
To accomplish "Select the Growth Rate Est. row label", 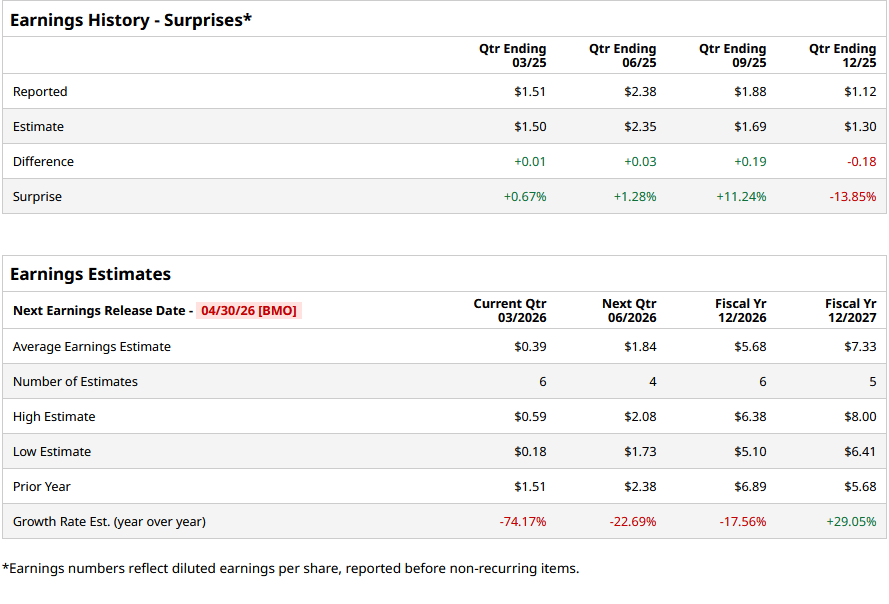I will (x=109, y=522).
